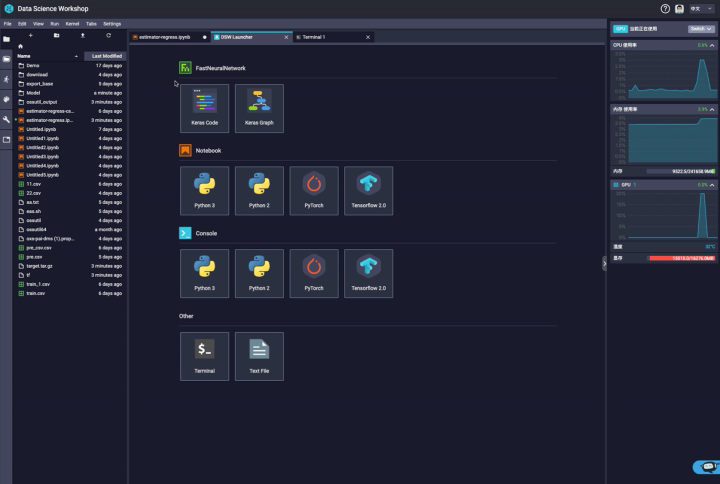
Task: Select Untitled3.ipynb in file list
Action: (x=70, y=157)
